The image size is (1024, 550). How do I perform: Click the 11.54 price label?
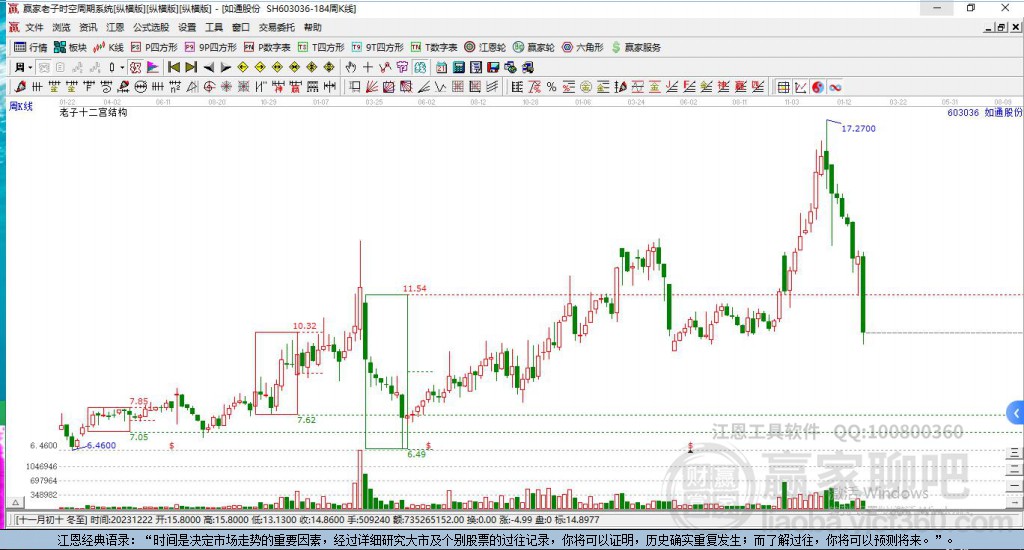tap(415, 288)
